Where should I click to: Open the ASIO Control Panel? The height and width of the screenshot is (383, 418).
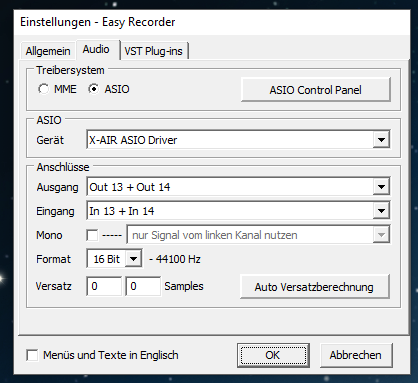(315, 90)
